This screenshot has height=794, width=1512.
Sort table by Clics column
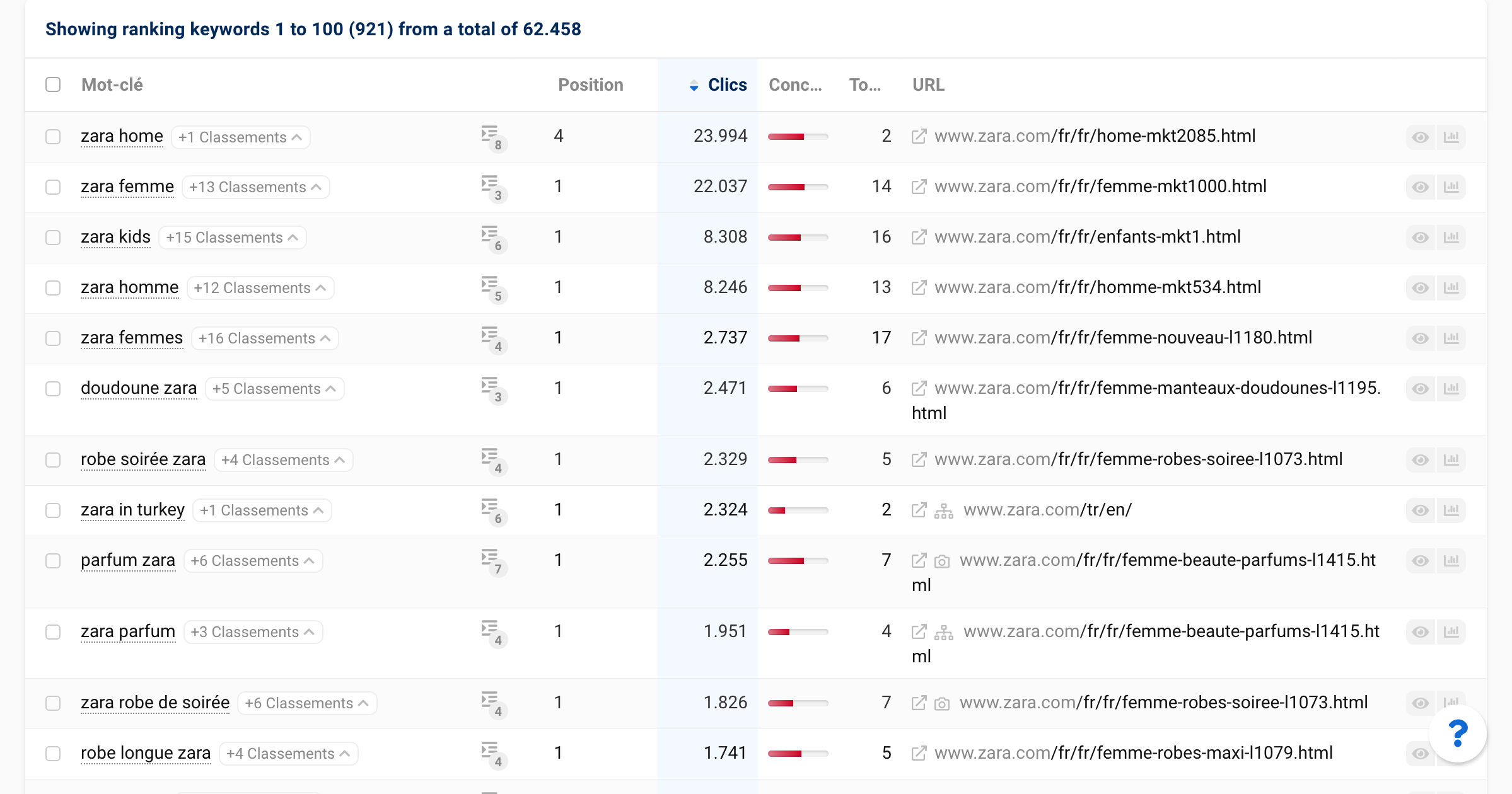click(x=727, y=85)
